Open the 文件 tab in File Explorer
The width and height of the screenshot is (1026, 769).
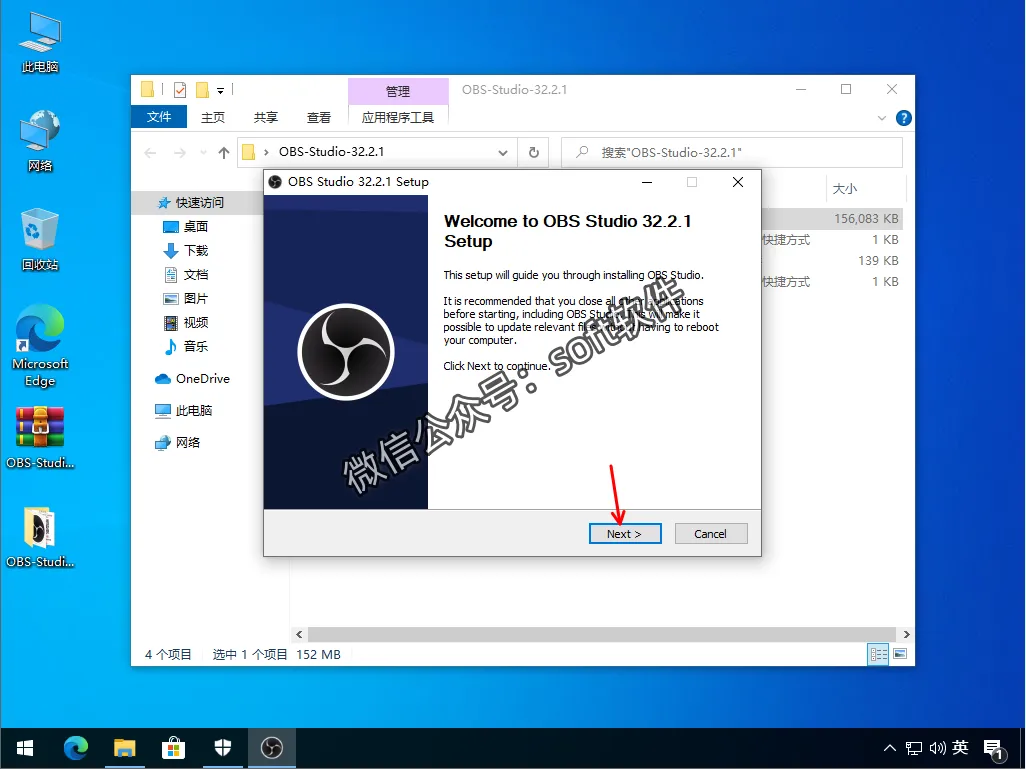[x=159, y=116]
